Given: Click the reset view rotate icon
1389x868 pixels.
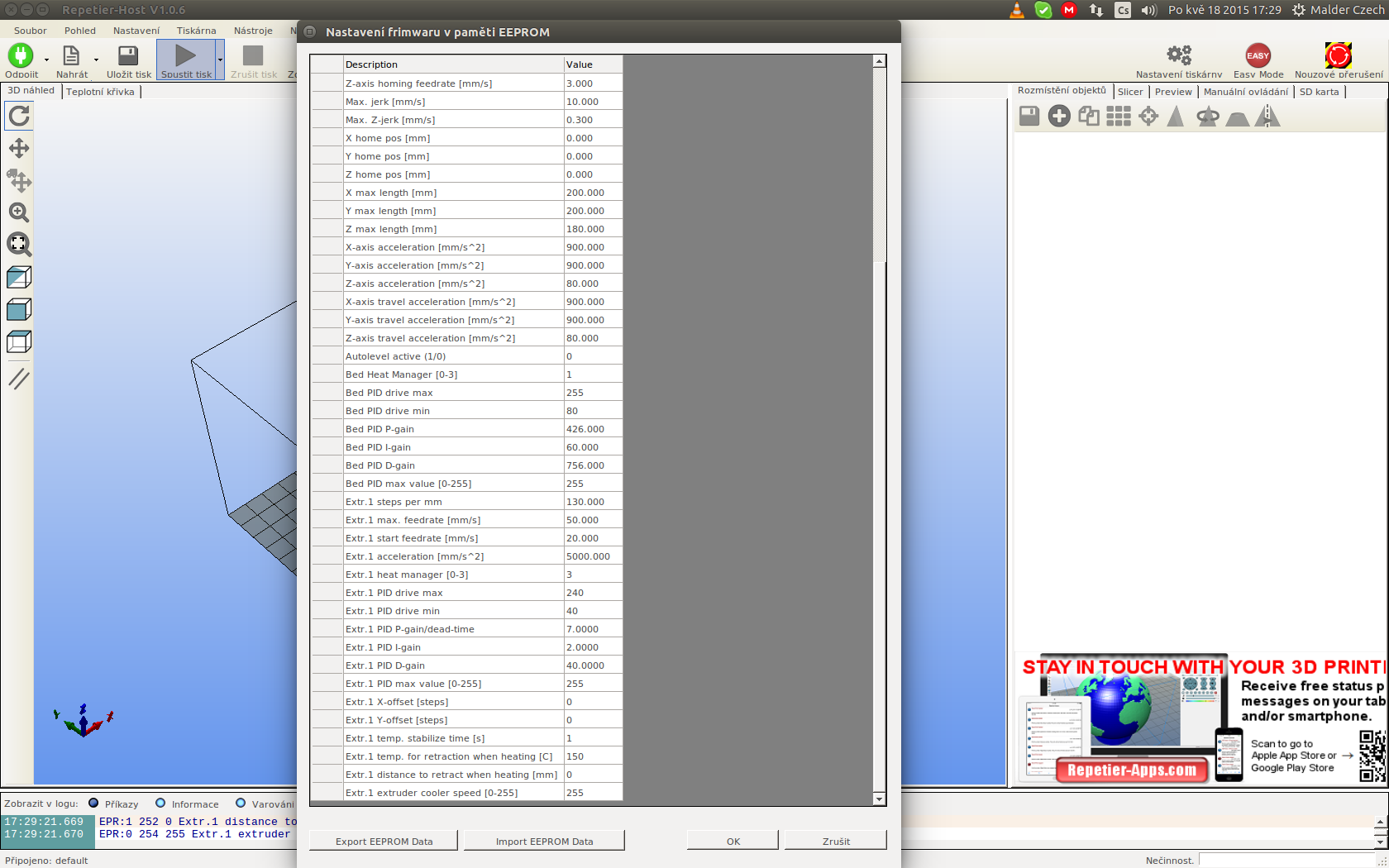Looking at the screenshot, I should [19, 116].
